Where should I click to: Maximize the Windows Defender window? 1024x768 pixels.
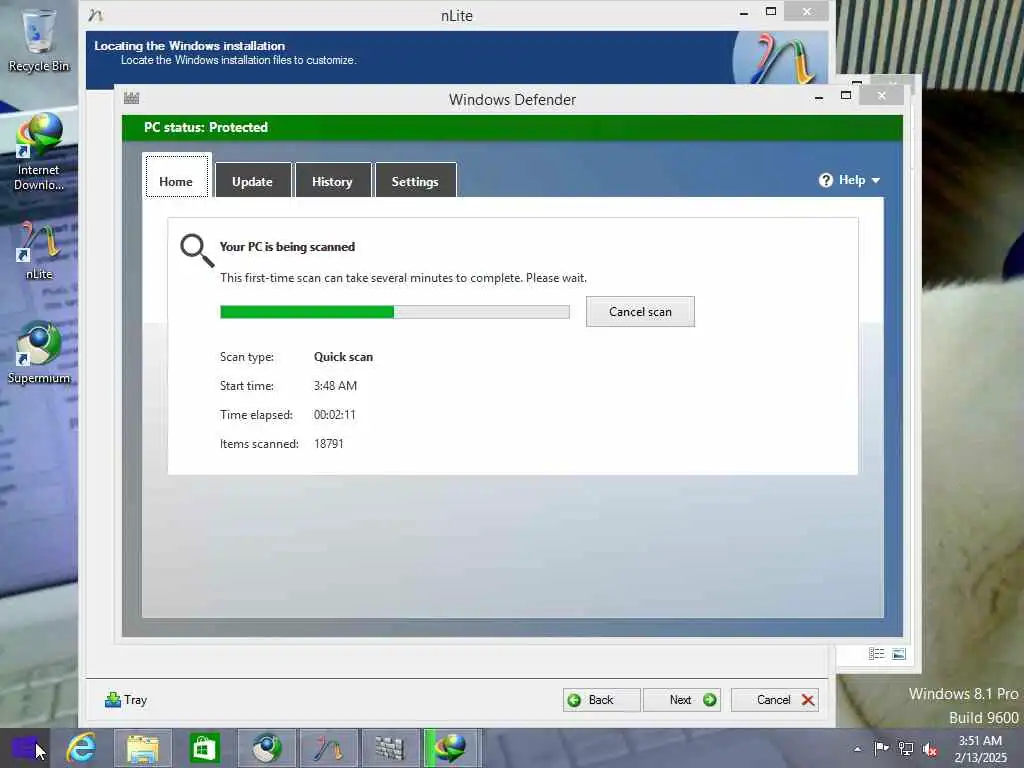(x=846, y=96)
